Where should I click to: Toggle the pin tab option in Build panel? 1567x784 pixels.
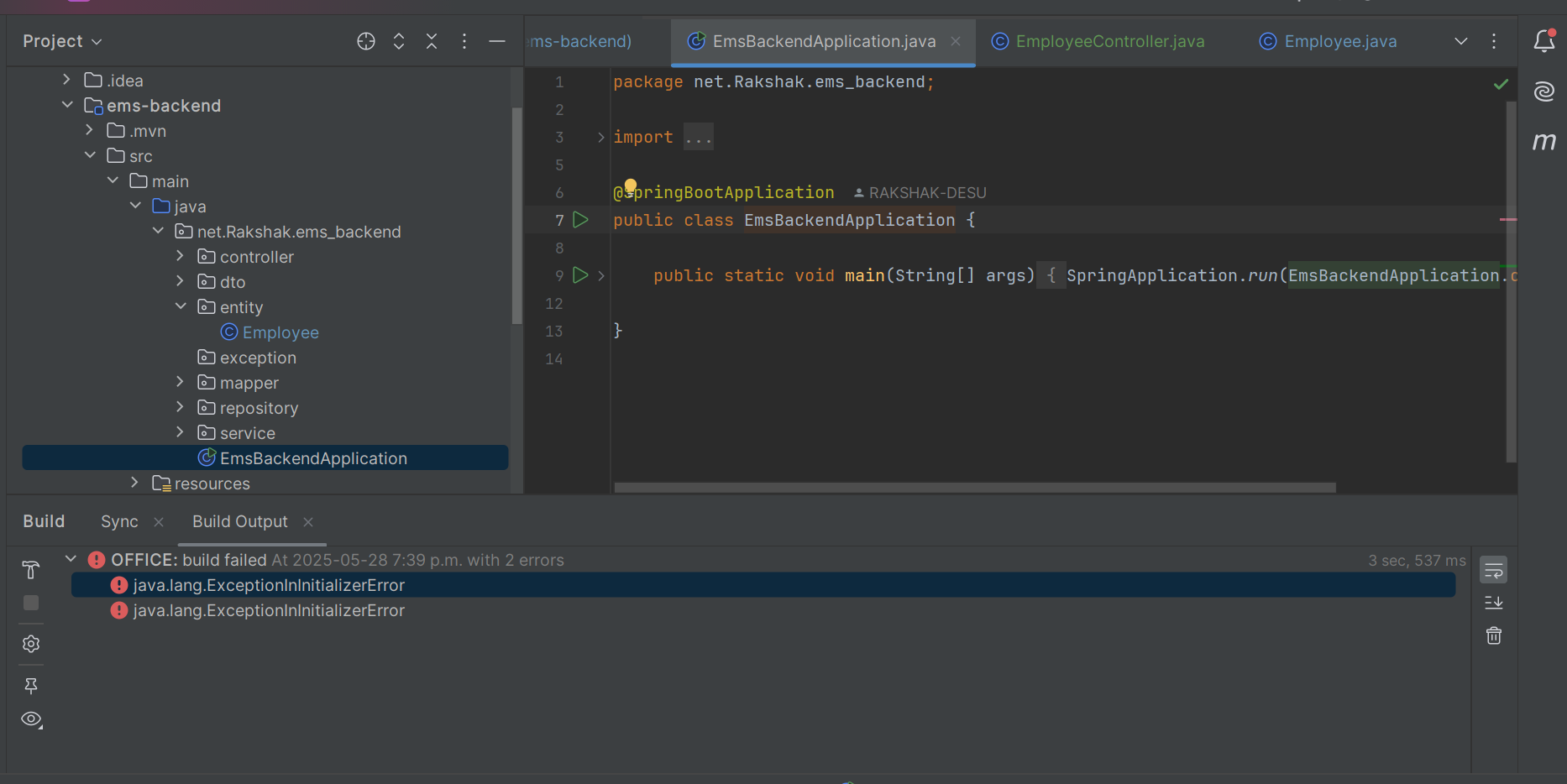31,686
